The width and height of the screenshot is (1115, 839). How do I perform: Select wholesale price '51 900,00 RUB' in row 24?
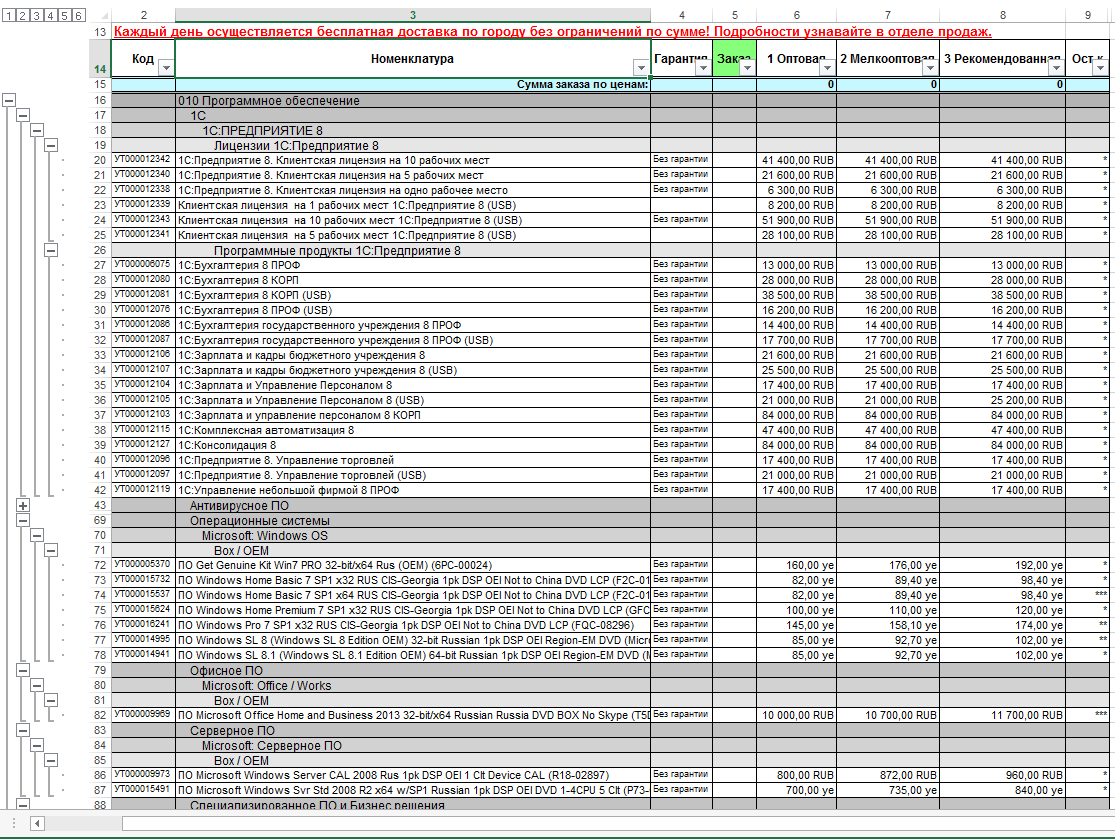[x=796, y=220]
